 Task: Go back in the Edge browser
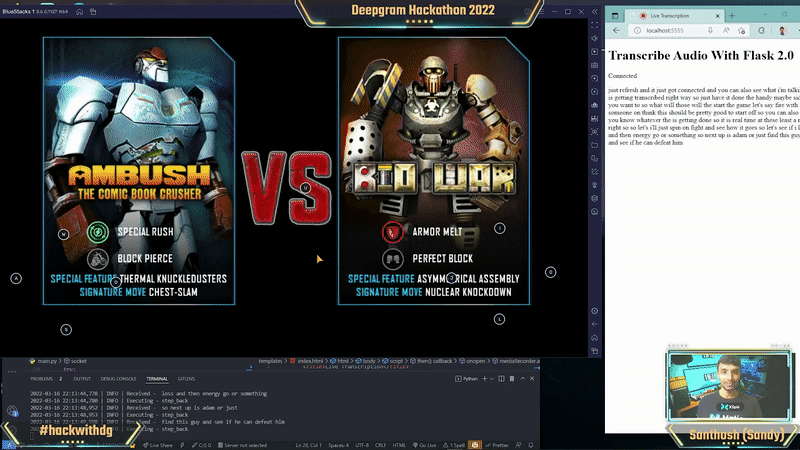(x=616, y=31)
